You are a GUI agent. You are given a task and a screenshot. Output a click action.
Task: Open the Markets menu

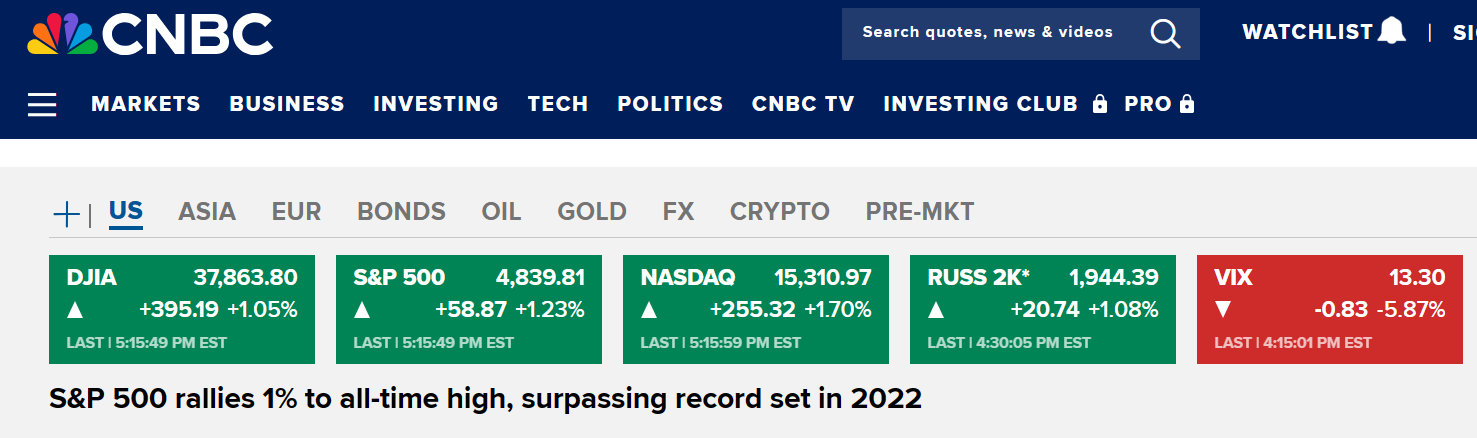pyautogui.click(x=146, y=104)
